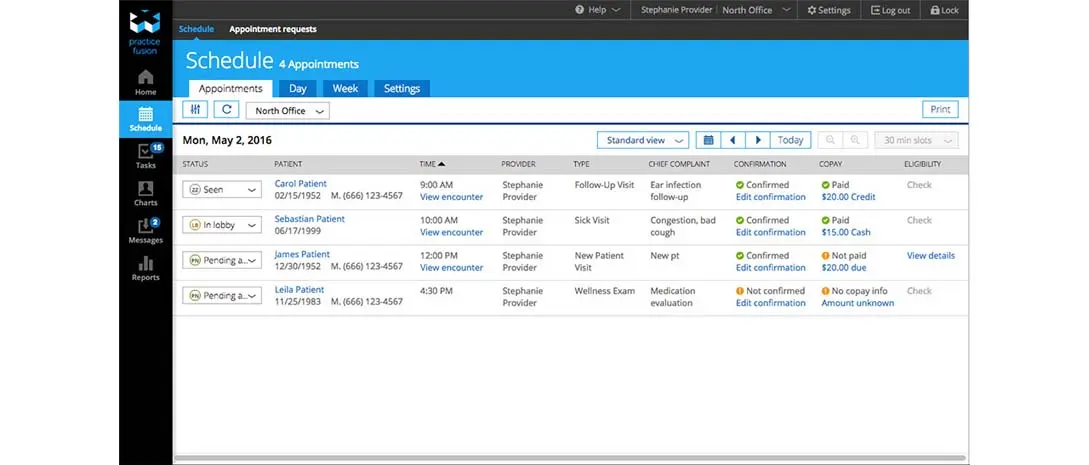Image resolution: width=1089 pixels, height=465 pixels.
Task: Switch to the Week tab
Action: [345, 89]
